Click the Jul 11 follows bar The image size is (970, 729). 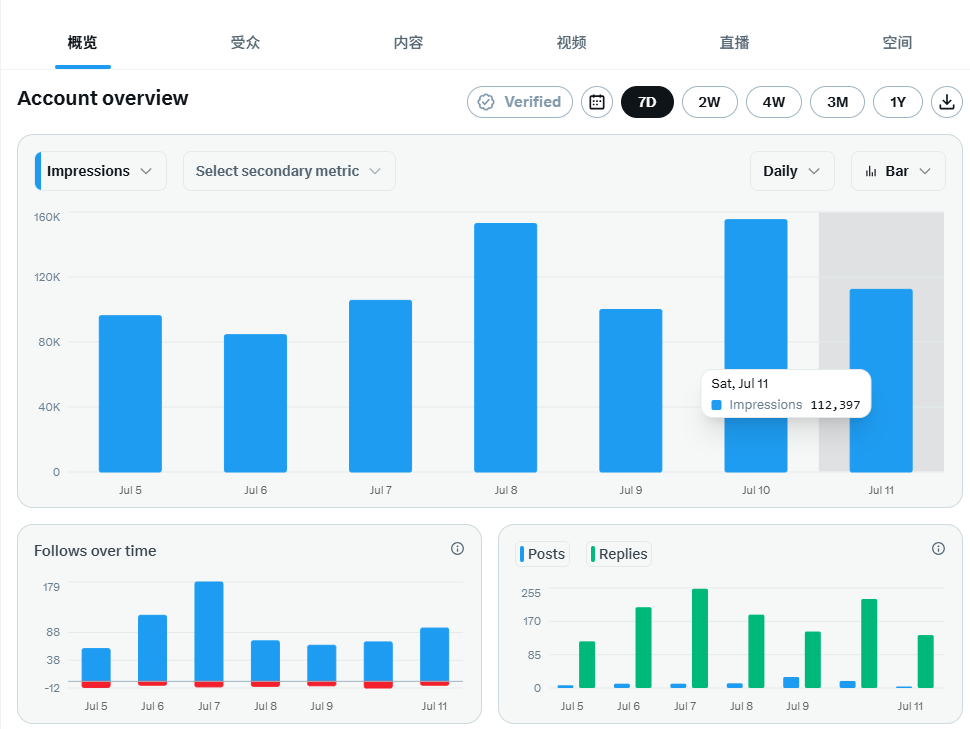click(434, 654)
